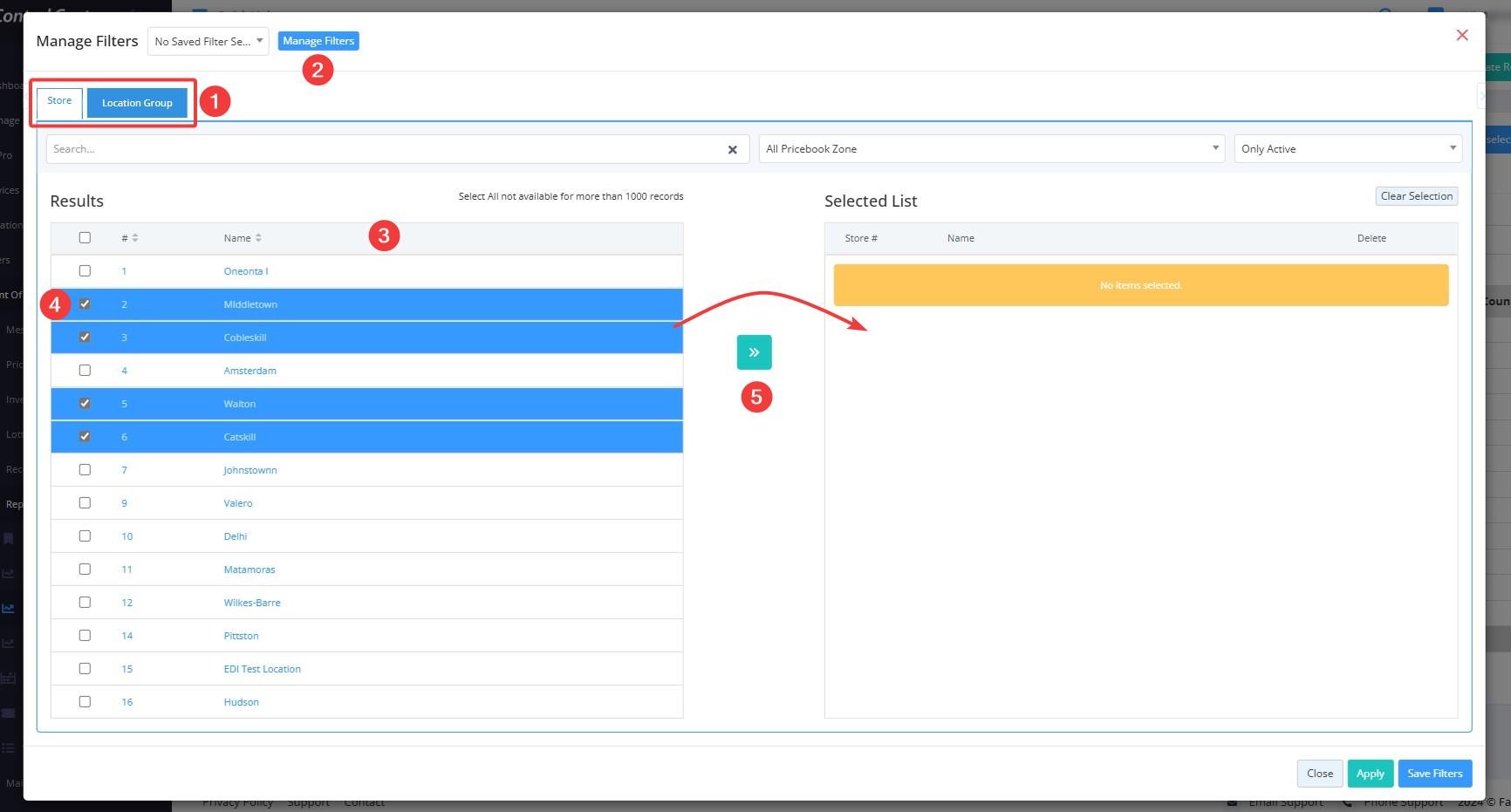Click the Delhi name link
Viewport: 1511px width, 812px height.
pyautogui.click(x=236, y=536)
